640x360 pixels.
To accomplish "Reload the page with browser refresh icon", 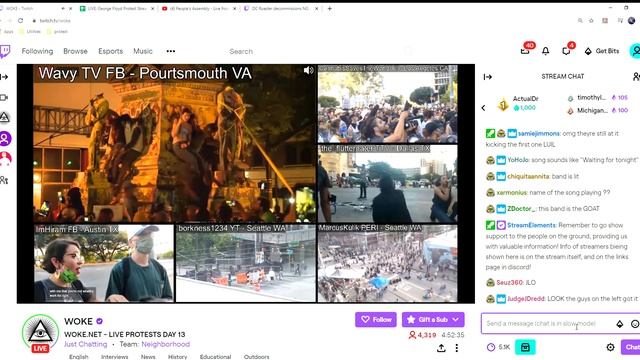I will click(x=20, y=20).
